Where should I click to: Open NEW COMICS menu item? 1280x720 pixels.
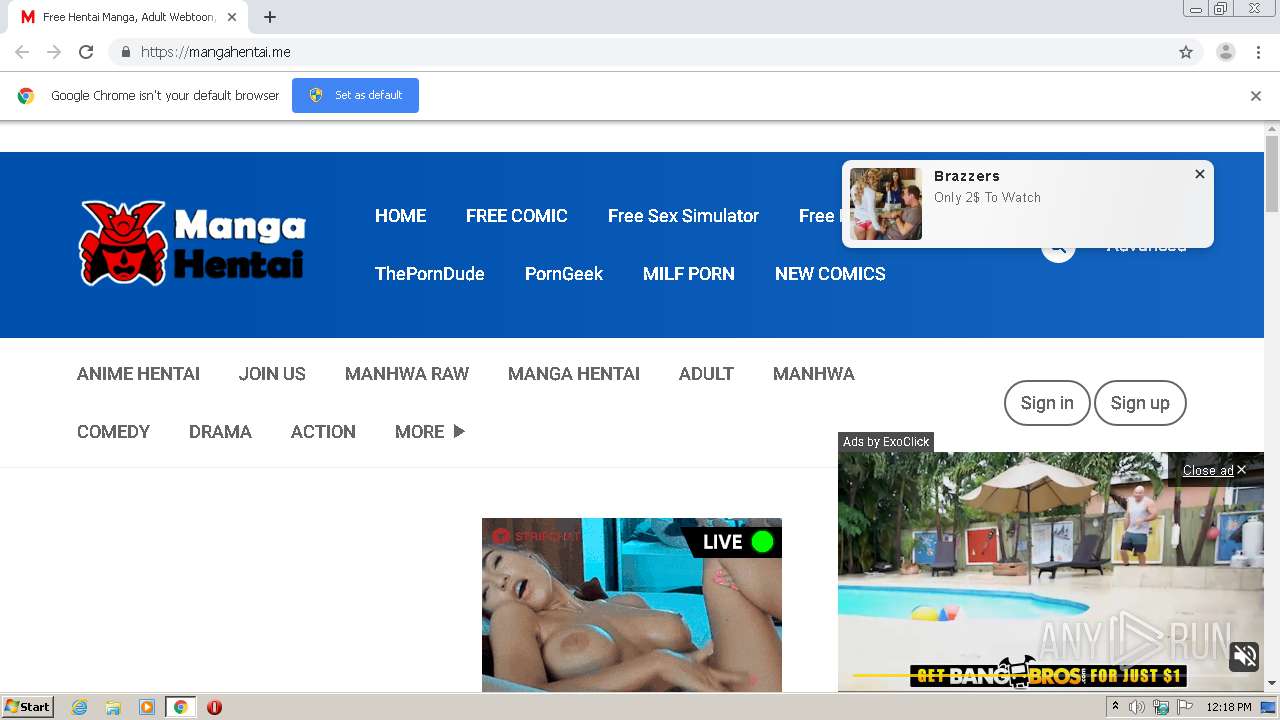[830, 274]
